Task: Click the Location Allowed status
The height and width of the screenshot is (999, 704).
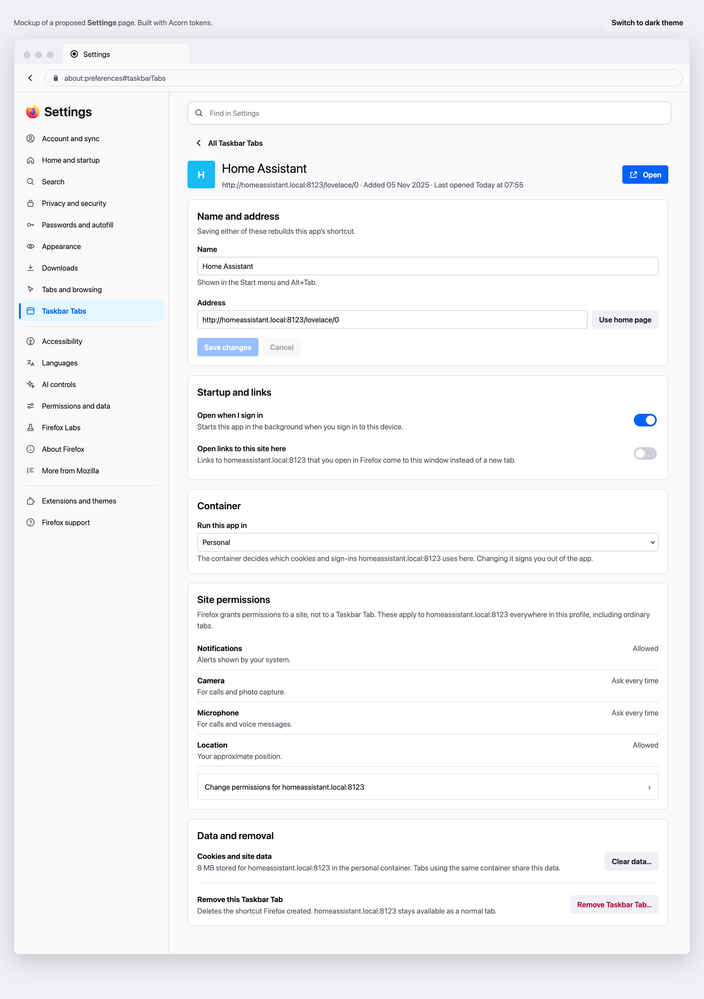Action: (645, 745)
